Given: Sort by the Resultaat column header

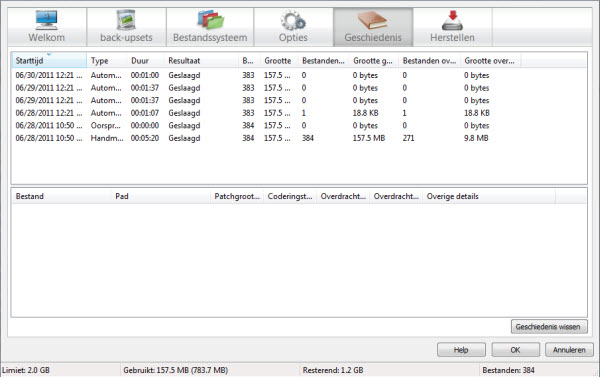Looking at the screenshot, I should (201, 60).
